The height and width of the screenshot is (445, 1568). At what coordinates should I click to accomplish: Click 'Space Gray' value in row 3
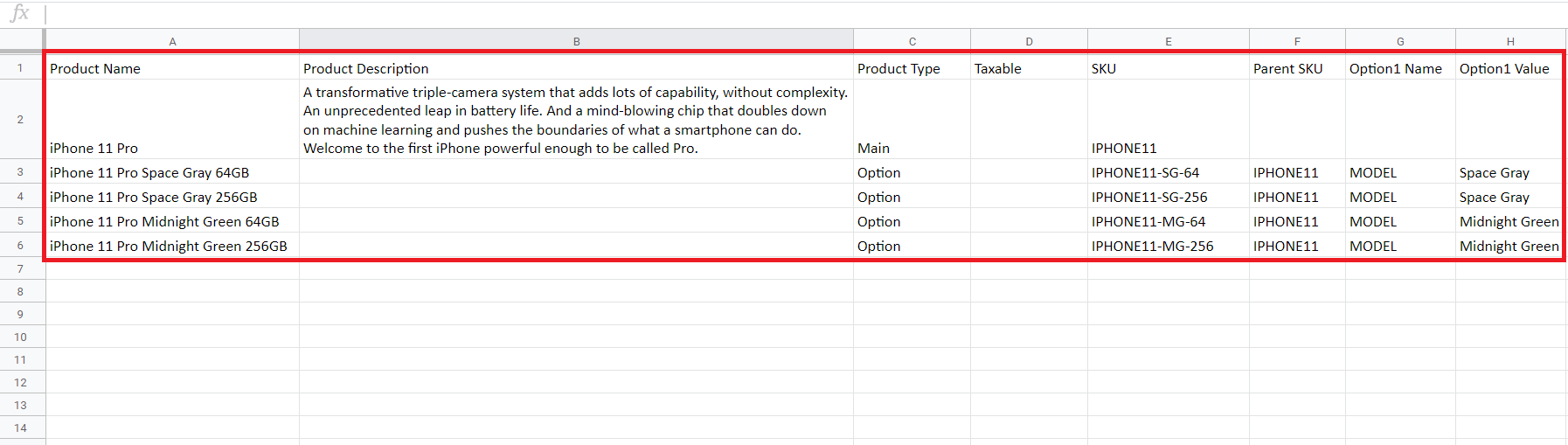pyautogui.click(x=1510, y=172)
